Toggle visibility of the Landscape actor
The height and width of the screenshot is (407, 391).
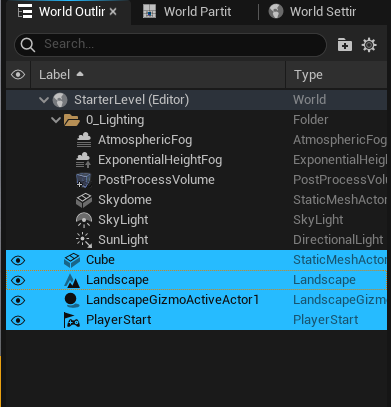[18, 280]
